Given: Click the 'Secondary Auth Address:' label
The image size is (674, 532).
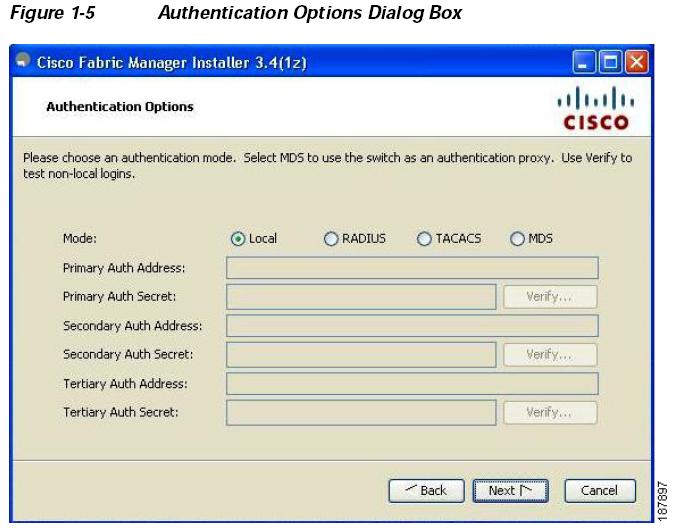Looking at the screenshot, I should point(132,326).
